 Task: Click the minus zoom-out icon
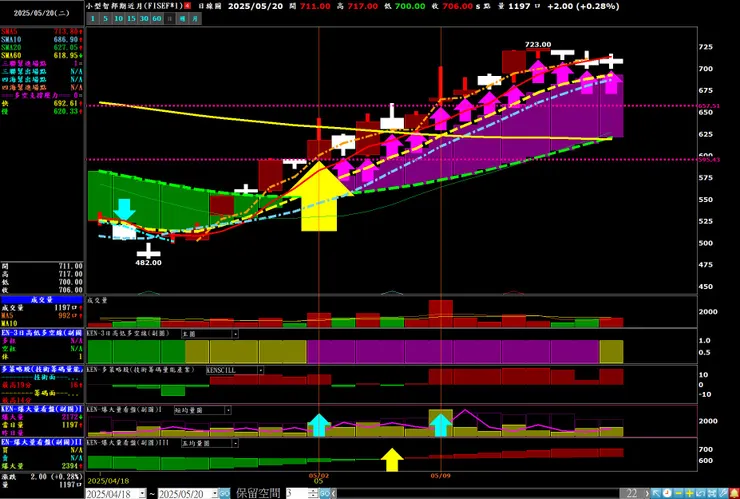(x=678, y=493)
